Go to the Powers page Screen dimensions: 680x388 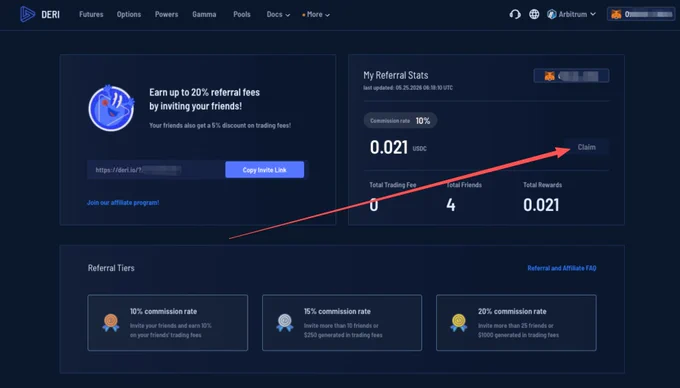(x=167, y=14)
